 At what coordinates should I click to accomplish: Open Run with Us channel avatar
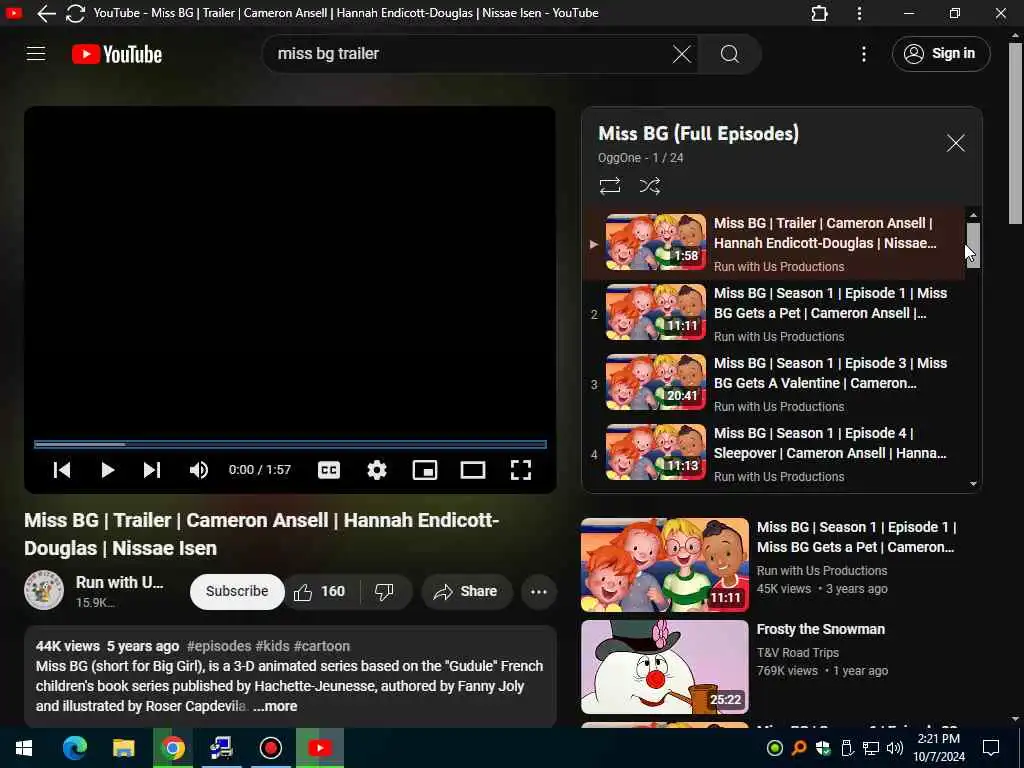tap(44, 590)
